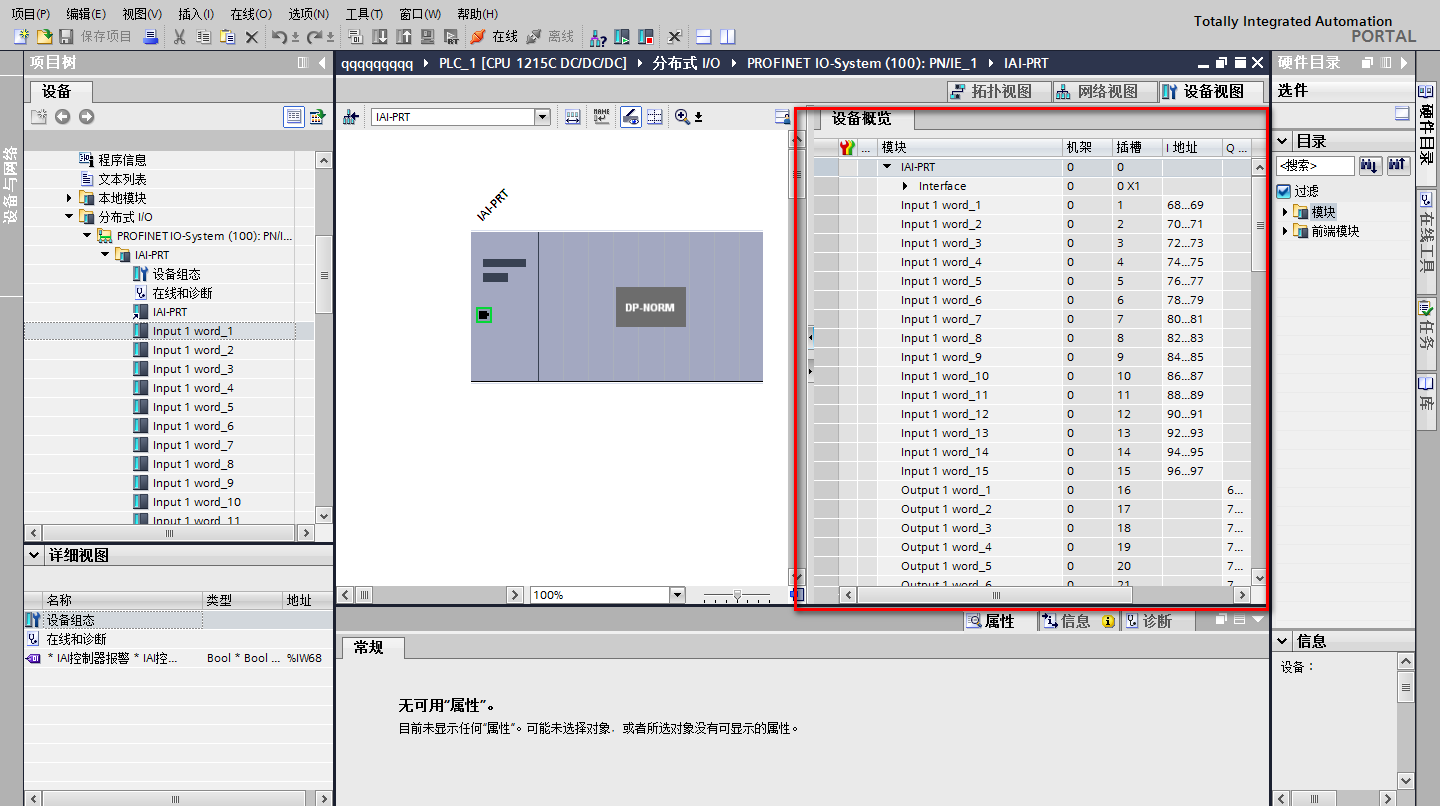Viewport: 1440px width, 806px height.
Task: Click the Undo arrow in toolbar
Action: click(x=279, y=37)
